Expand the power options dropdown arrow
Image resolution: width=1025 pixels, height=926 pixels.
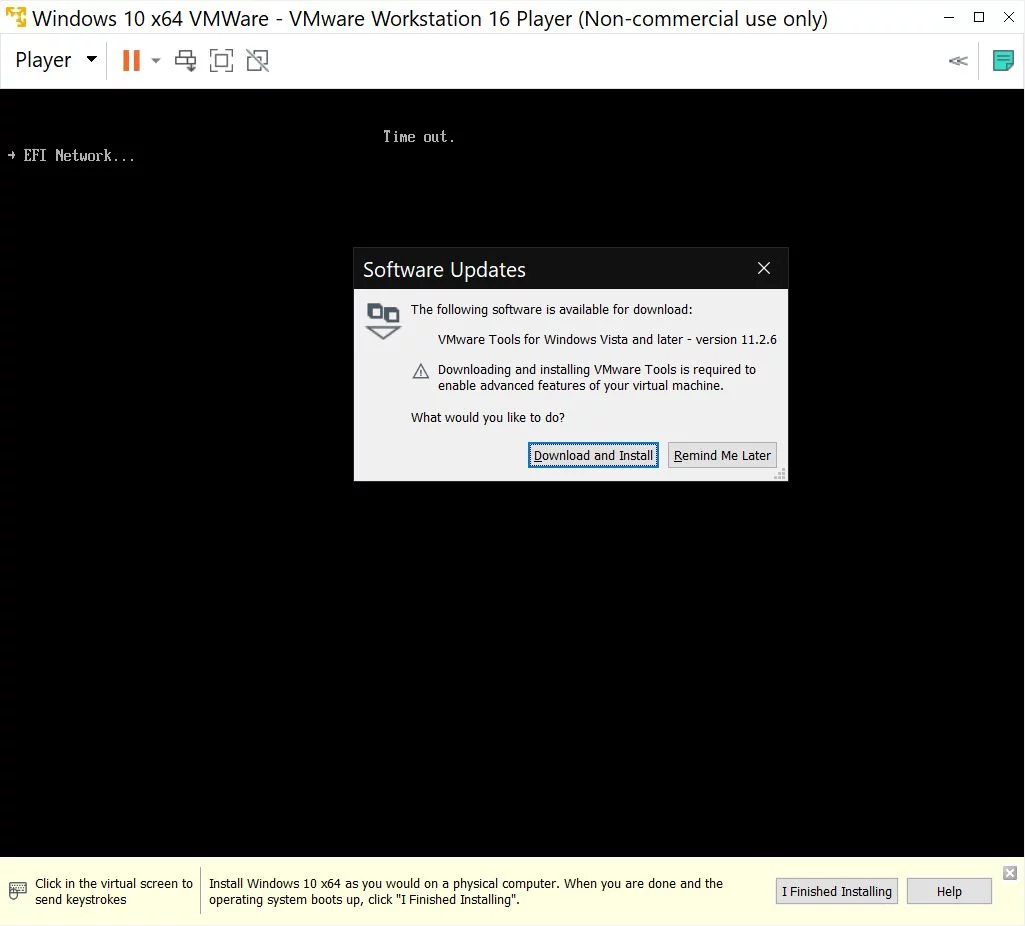pos(156,61)
